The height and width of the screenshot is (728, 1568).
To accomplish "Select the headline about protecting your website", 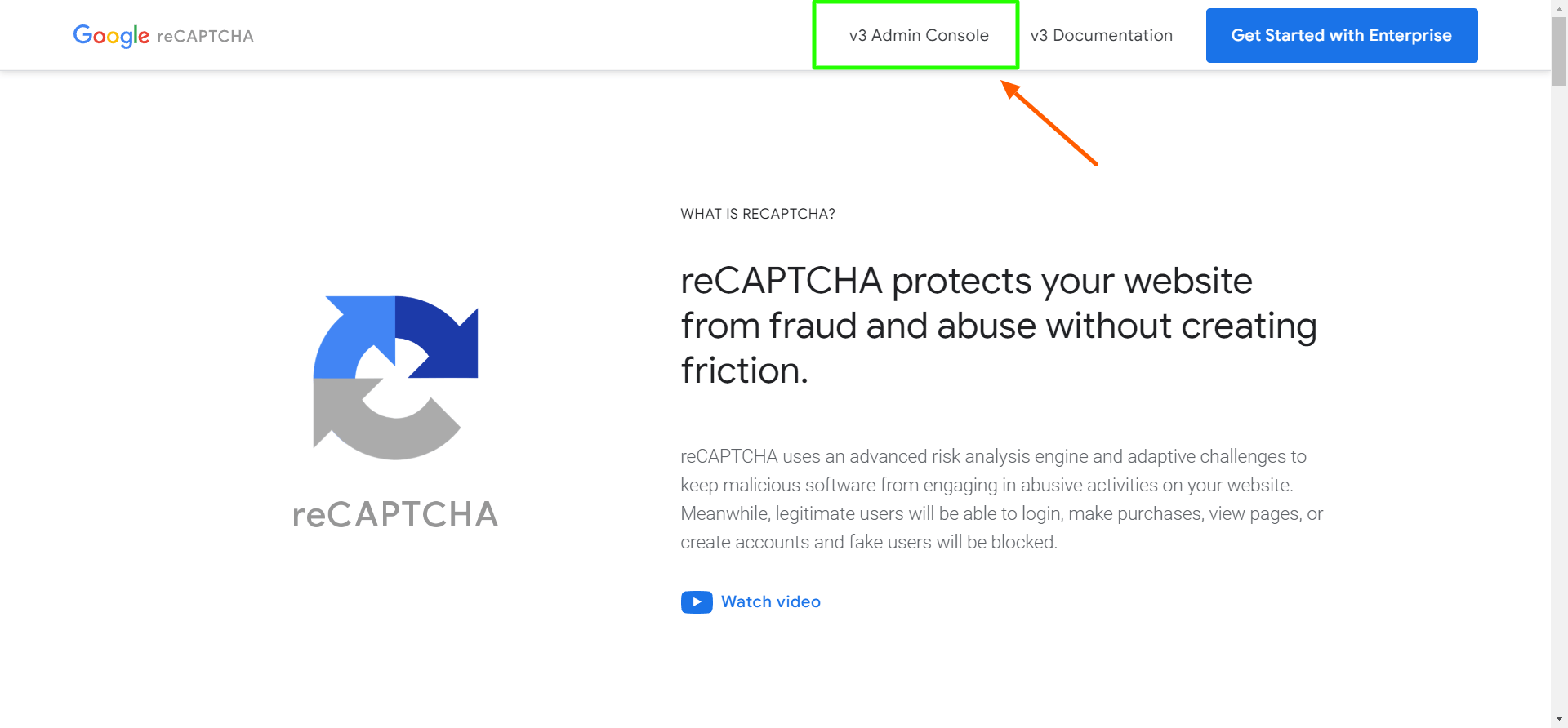I will click(998, 325).
